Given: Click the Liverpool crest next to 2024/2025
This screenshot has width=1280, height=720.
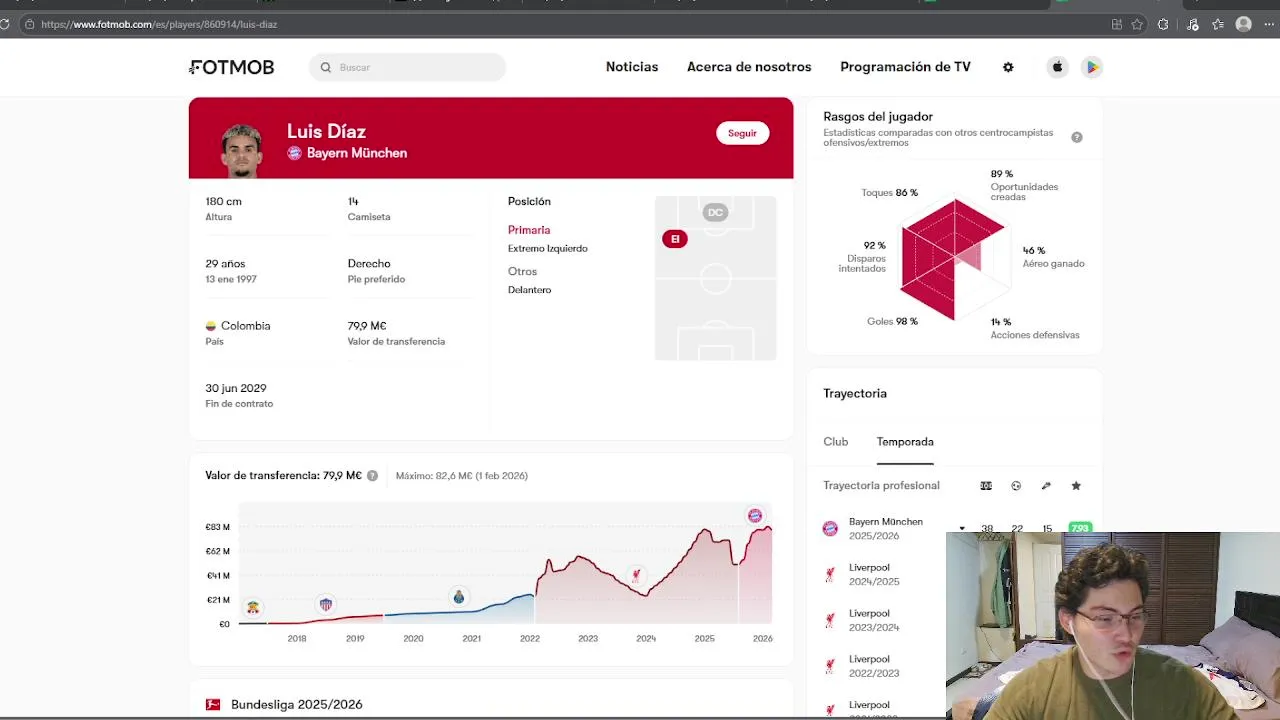Looking at the screenshot, I should click(830, 574).
